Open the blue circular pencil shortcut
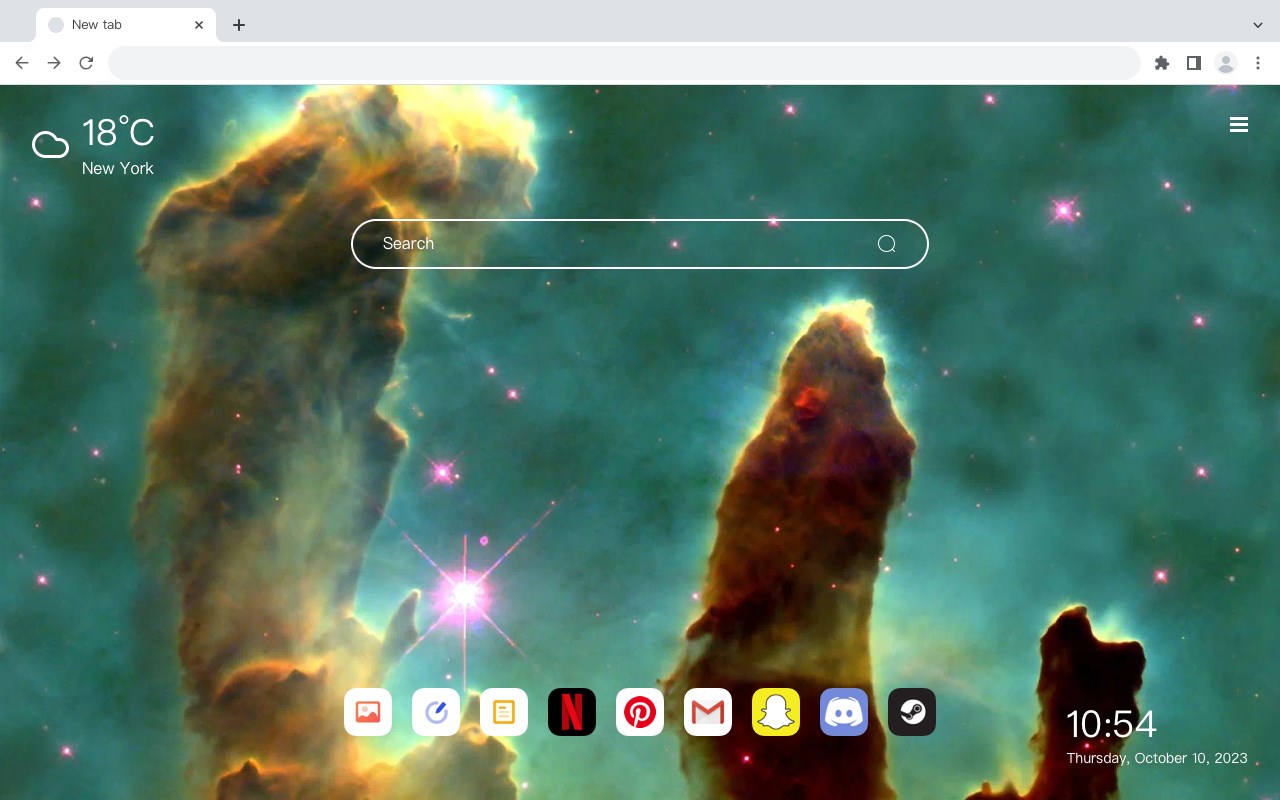Screen dimensions: 1280x800 tap(436, 712)
